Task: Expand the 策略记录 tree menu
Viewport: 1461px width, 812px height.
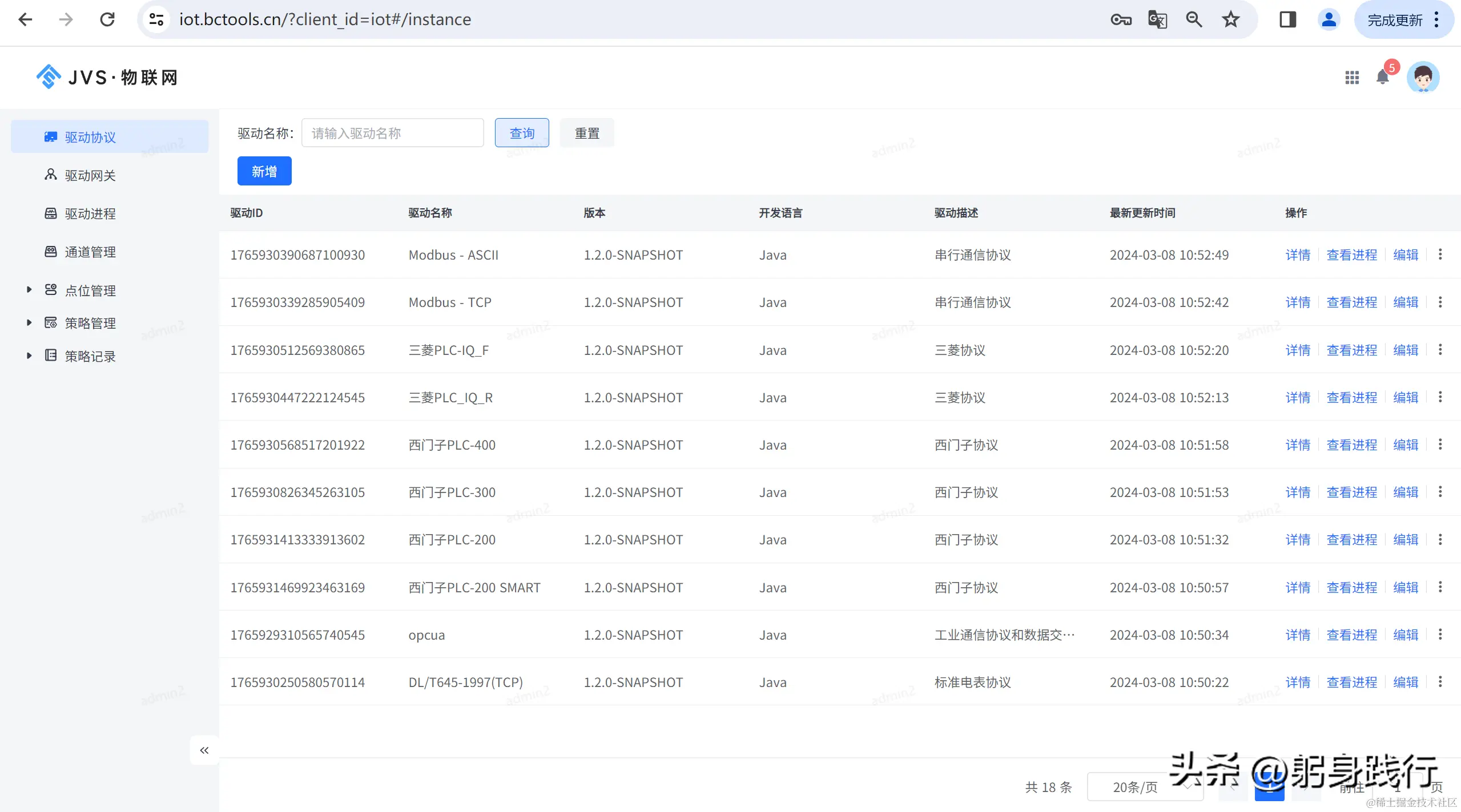Action: (x=29, y=356)
